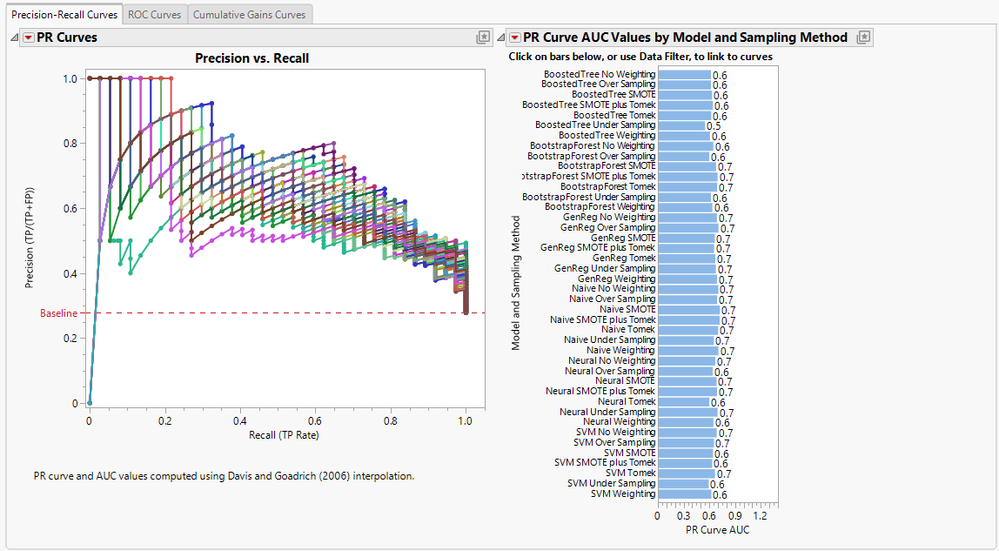999x551 pixels.
Task: Select the GenReg No Weighting bar
Action: point(687,217)
